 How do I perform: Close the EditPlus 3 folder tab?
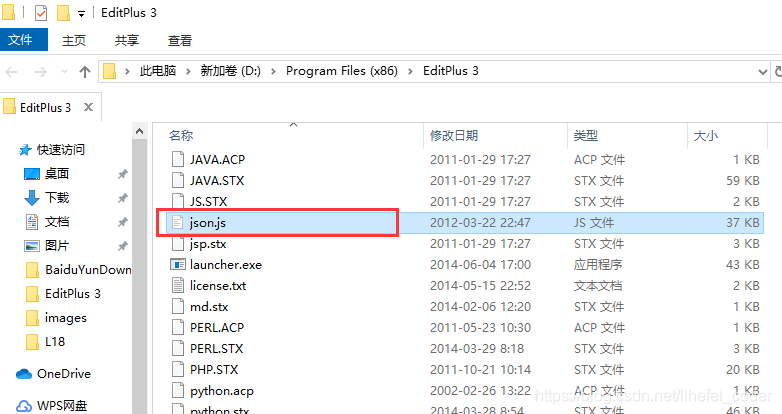point(88,107)
